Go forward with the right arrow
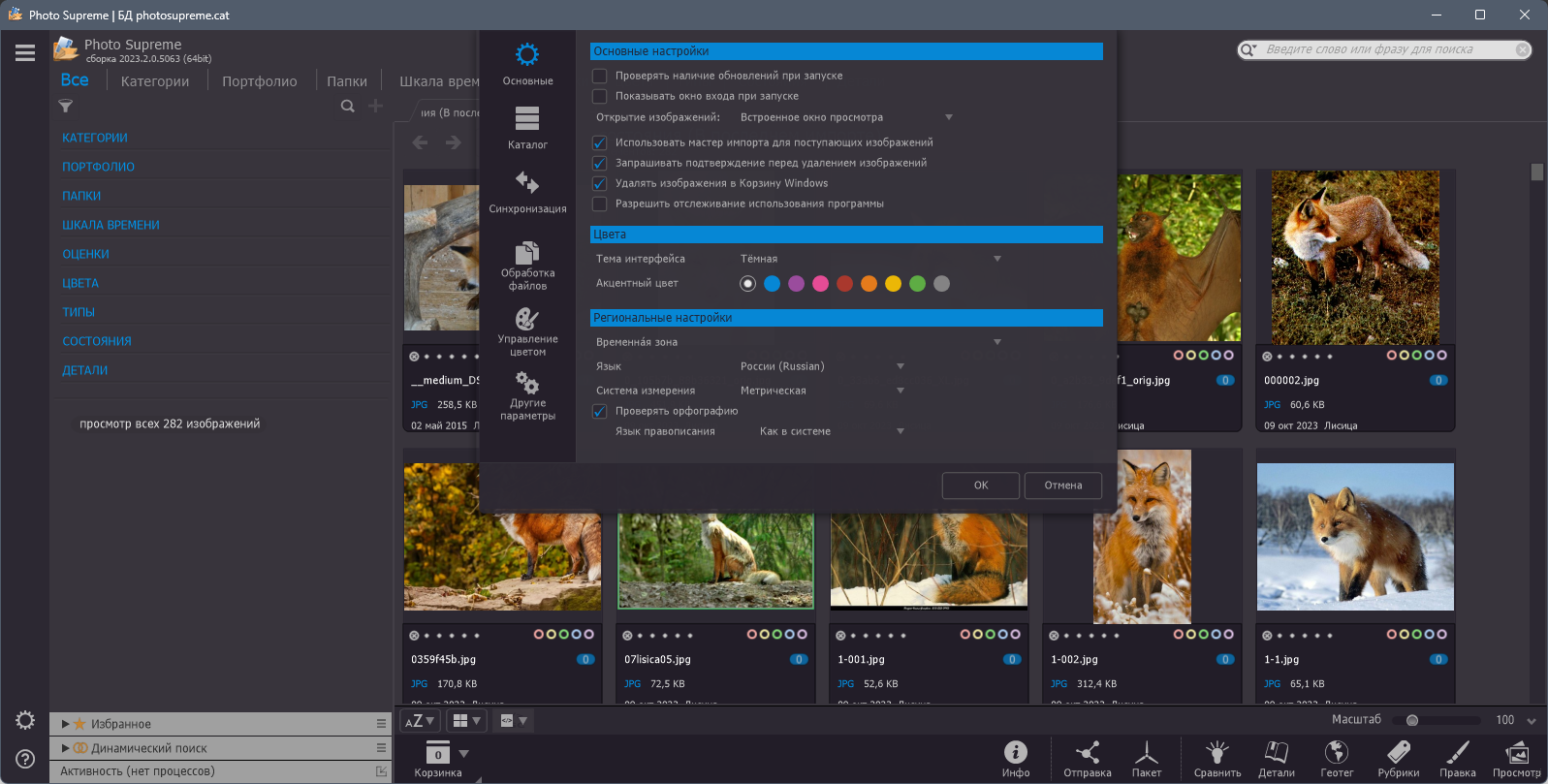The height and width of the screenshot is (784, 1548). point(453,142)
